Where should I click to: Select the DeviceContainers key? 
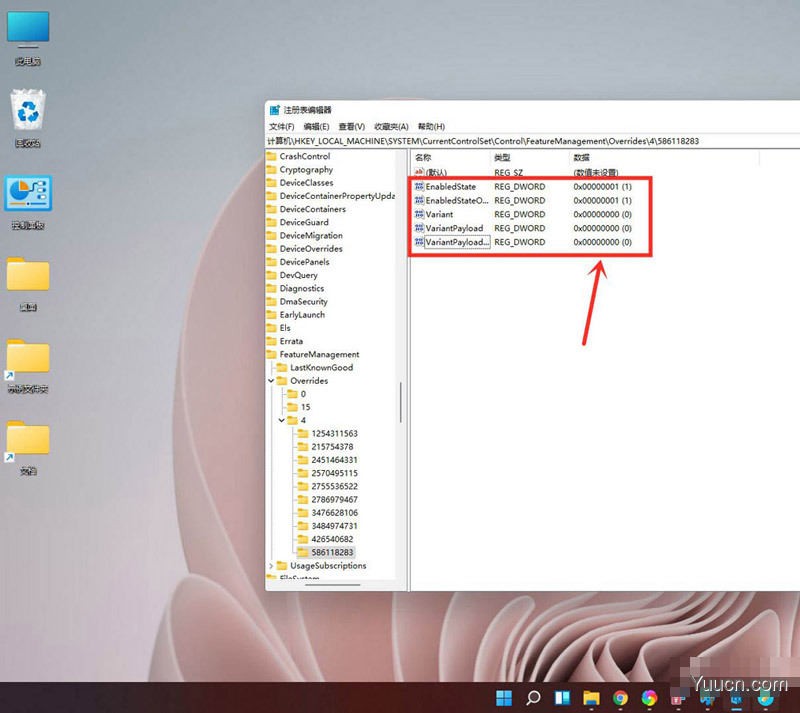click(313, 209)
